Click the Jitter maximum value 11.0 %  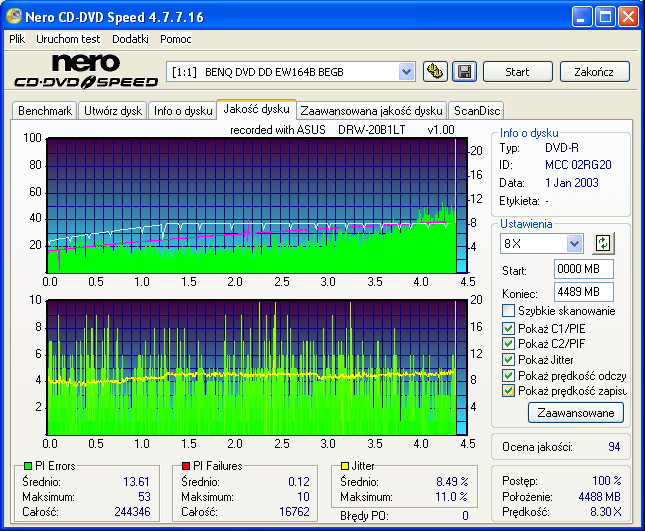pyautogui.click(x=451, y=497)
